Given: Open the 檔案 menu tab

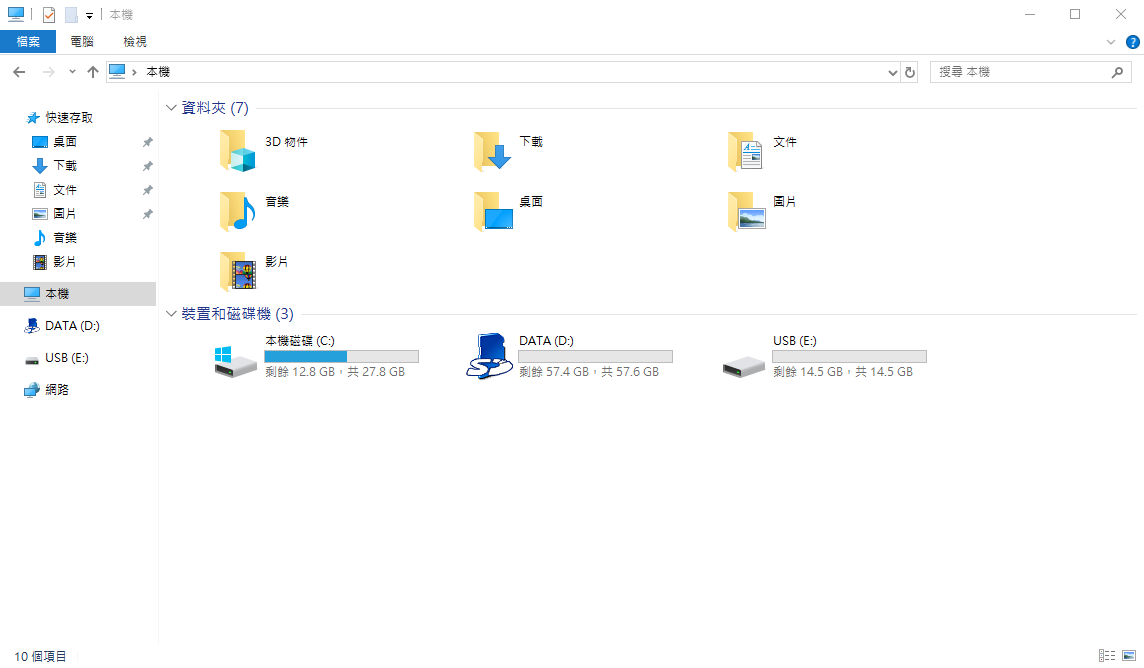Looking at the screenshot, I should (x=28, y=42).
